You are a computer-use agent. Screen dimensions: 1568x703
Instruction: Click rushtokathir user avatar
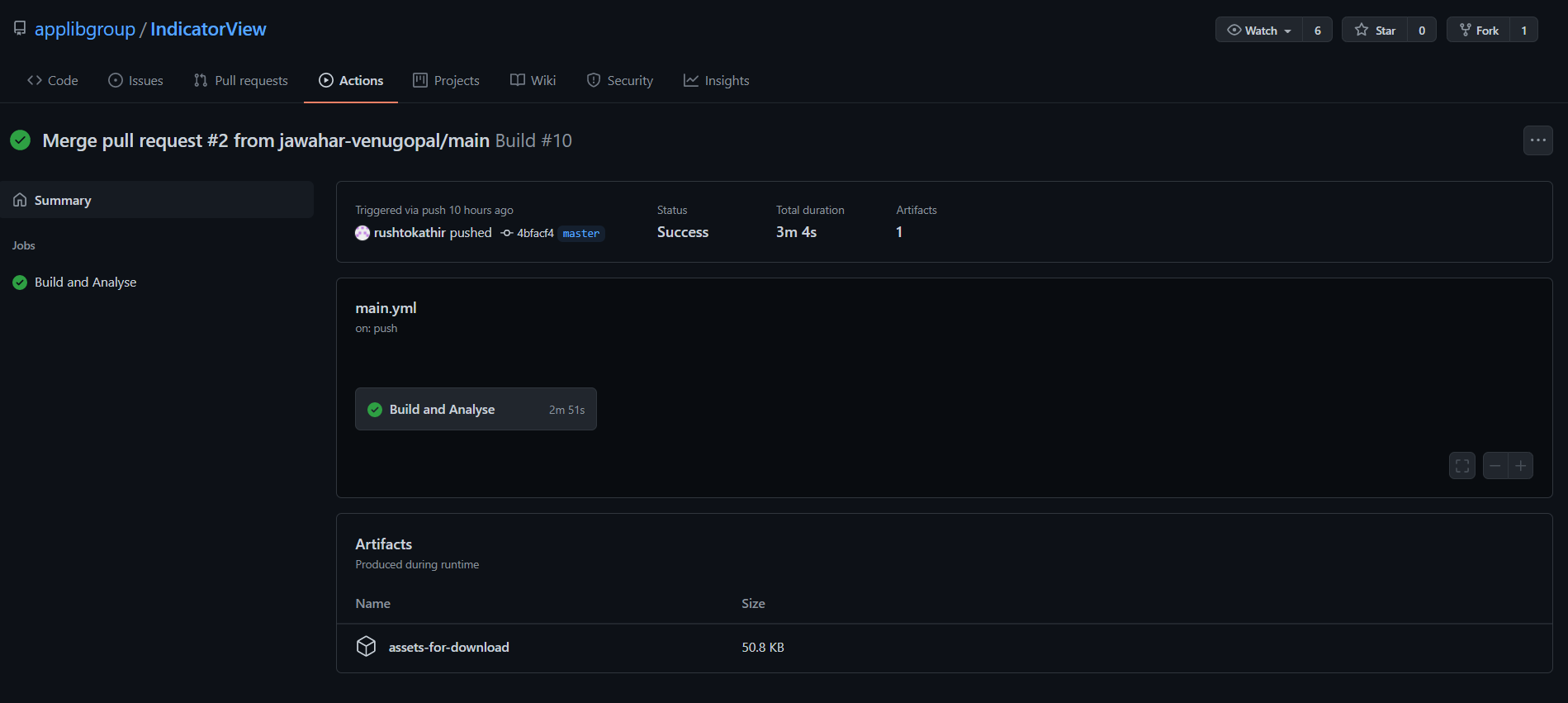pos(362,233)
